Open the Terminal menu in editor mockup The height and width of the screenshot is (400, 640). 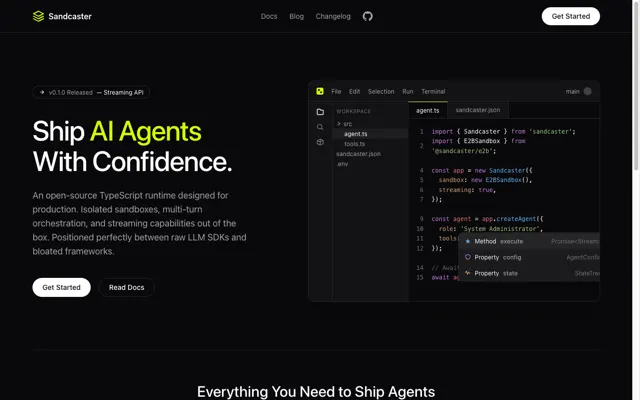click(433, 91)
